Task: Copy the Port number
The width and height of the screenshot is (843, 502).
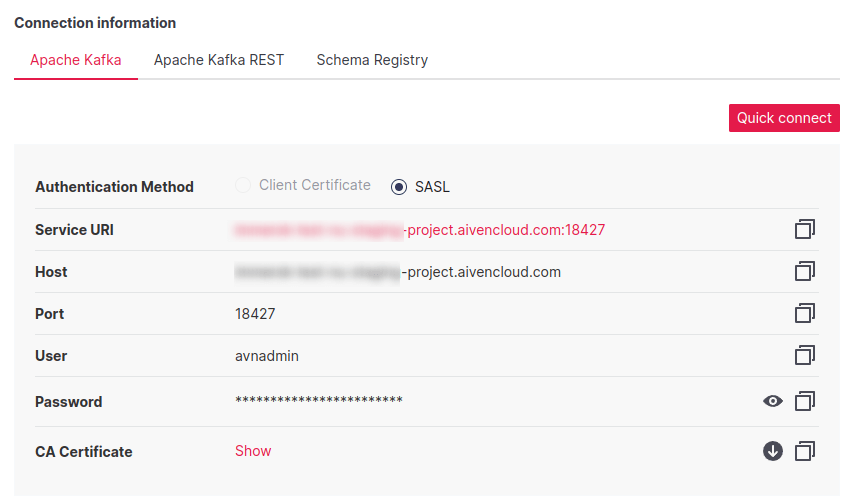Action: (x=805, y=314)
